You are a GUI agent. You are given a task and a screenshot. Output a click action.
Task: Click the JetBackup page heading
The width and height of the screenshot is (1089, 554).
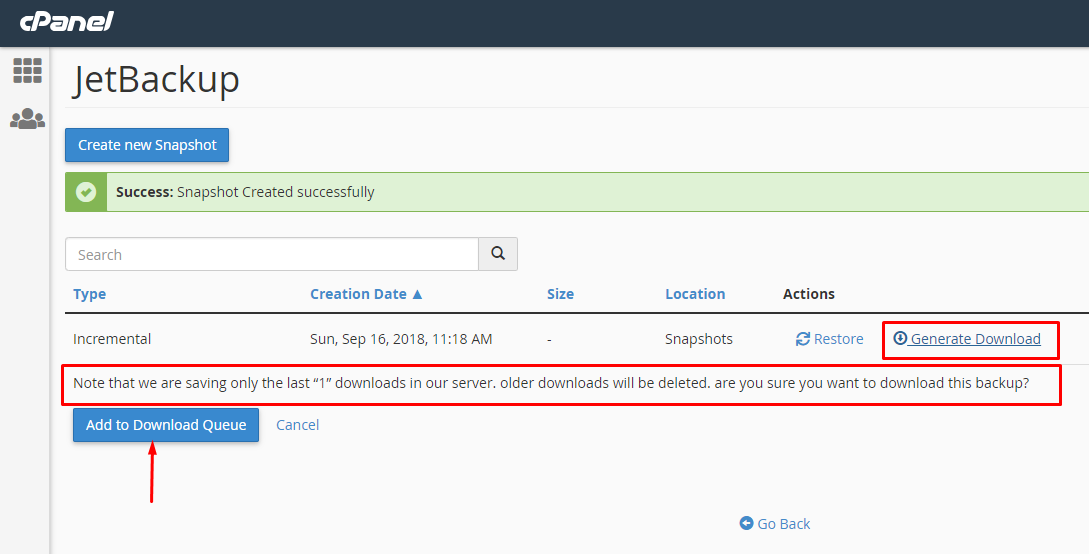click(156, 79)
